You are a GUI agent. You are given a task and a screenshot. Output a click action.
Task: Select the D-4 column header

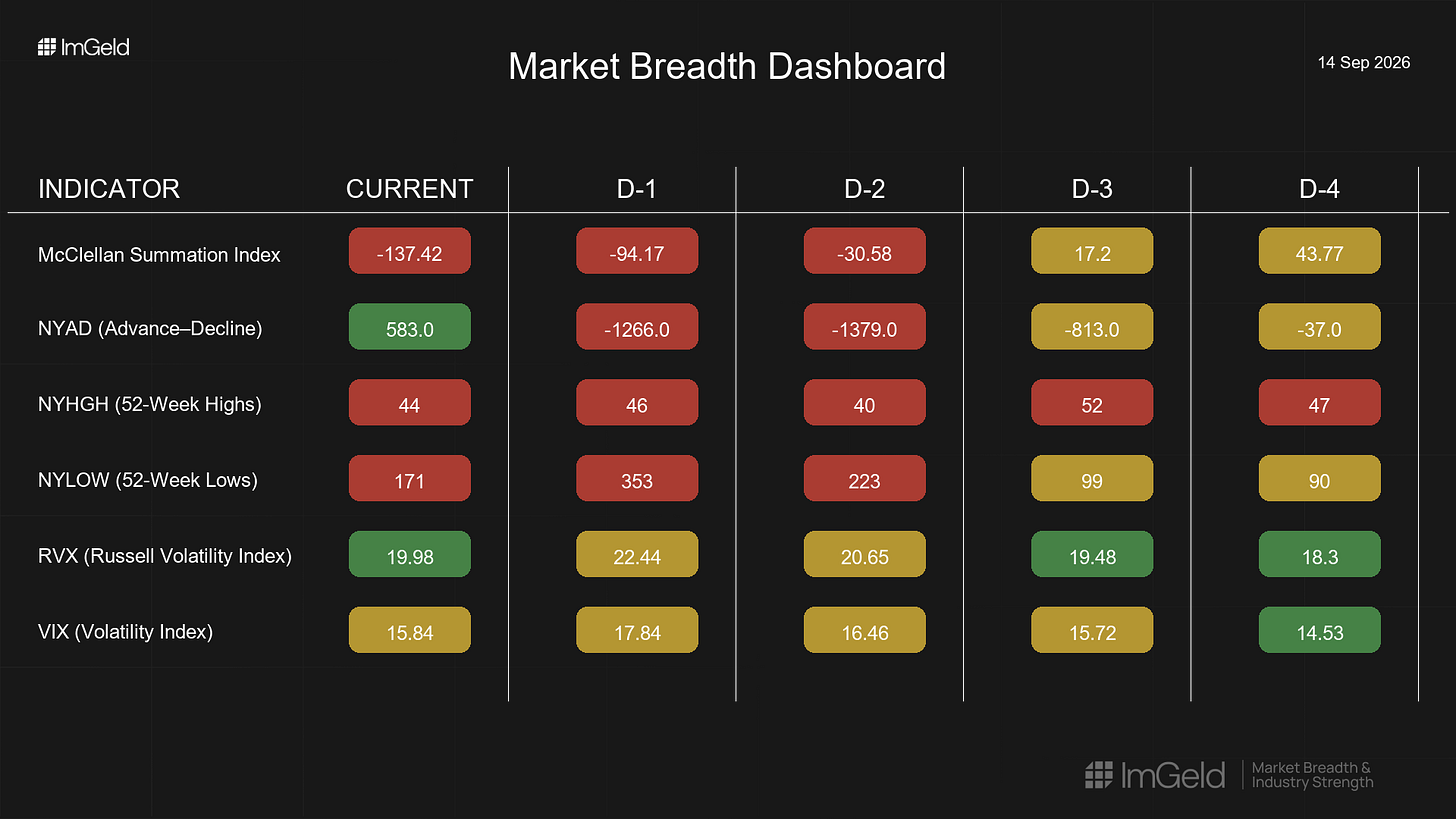coord(1319,189)
